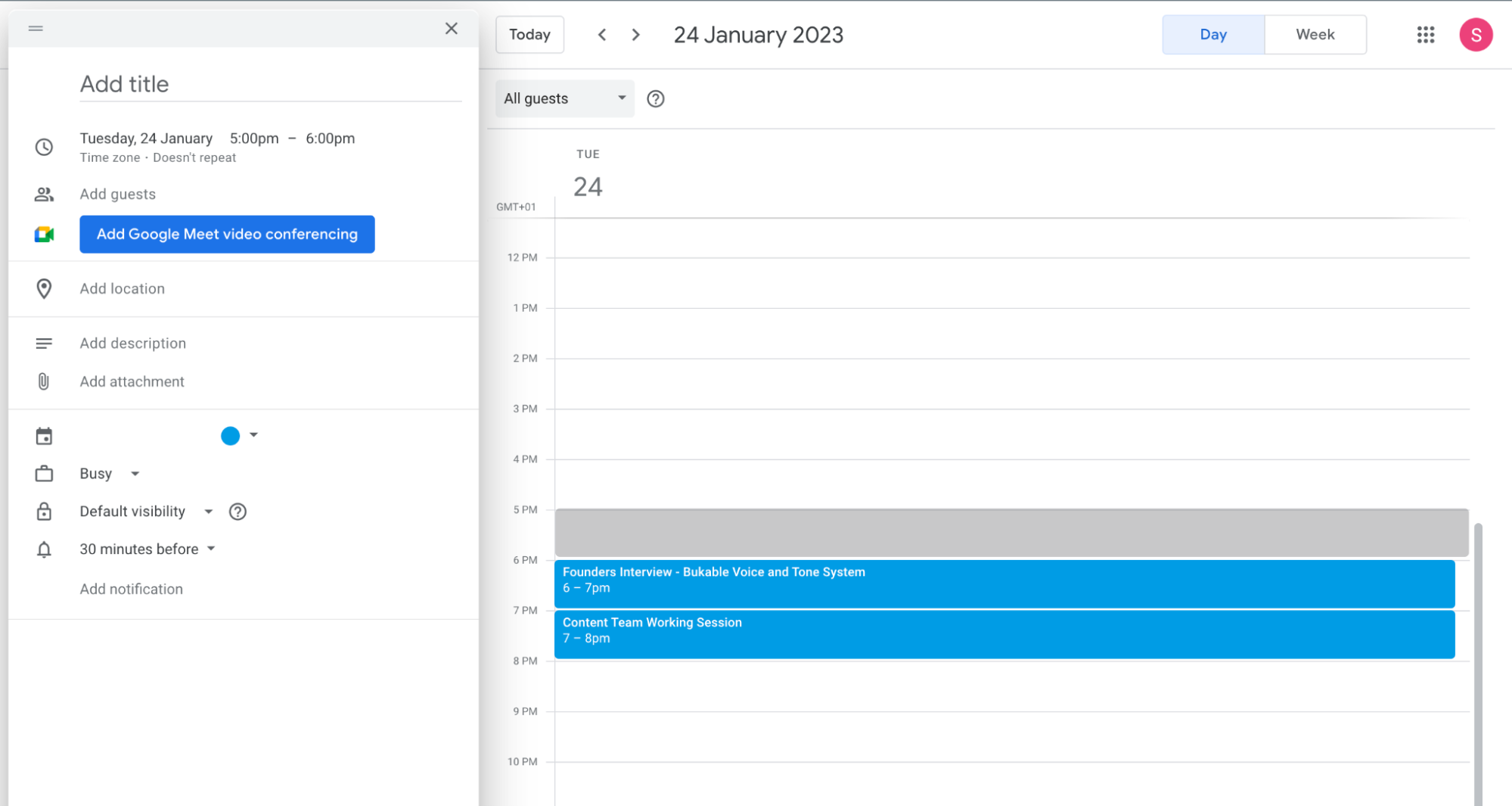Click the Google Meet camera icon
Image resolution: width=1512 pixels, height=806 pixels.
click(x=45, y=235)
